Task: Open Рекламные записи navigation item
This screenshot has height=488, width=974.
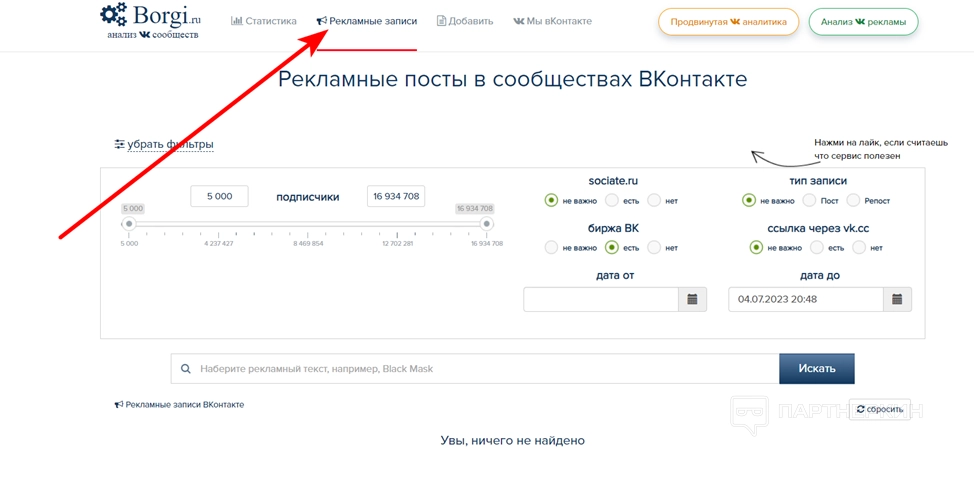Action: click(366, 21)
